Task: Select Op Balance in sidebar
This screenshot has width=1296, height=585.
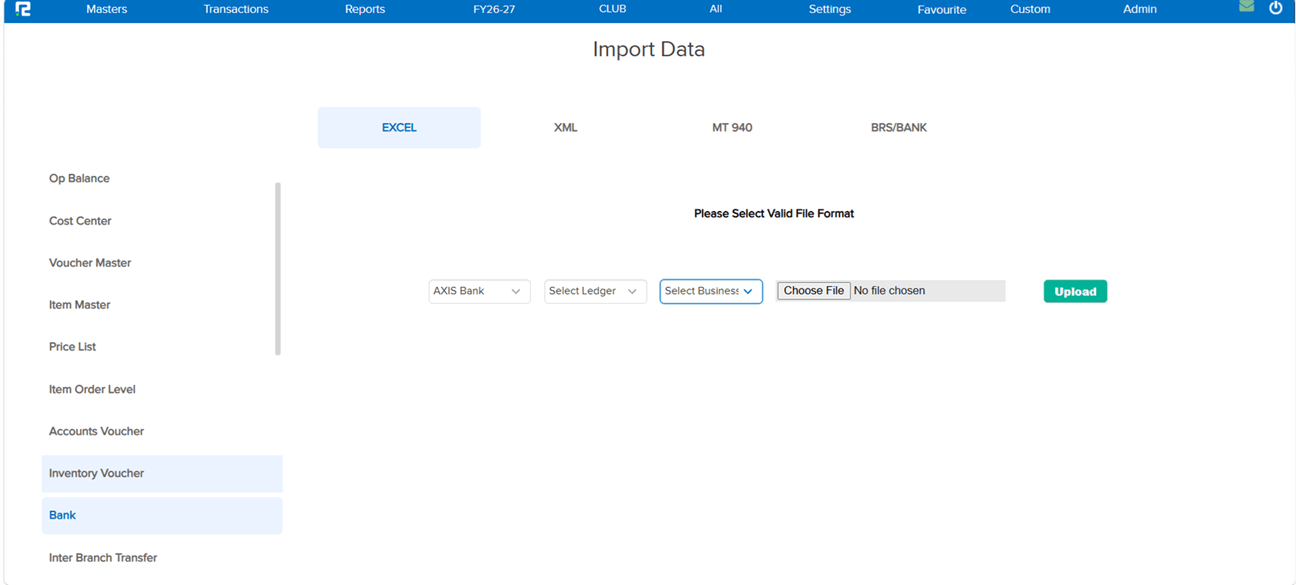Action: click(80, 179)
